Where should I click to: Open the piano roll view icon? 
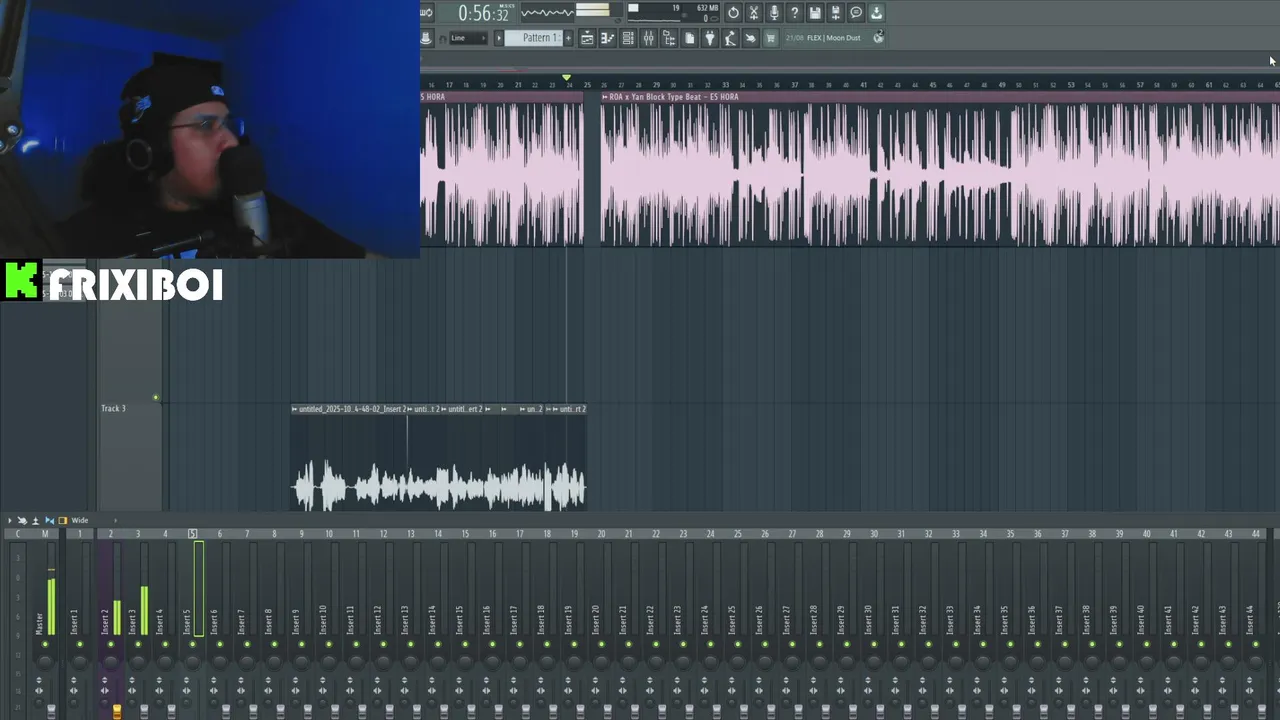tap(607, 38)
